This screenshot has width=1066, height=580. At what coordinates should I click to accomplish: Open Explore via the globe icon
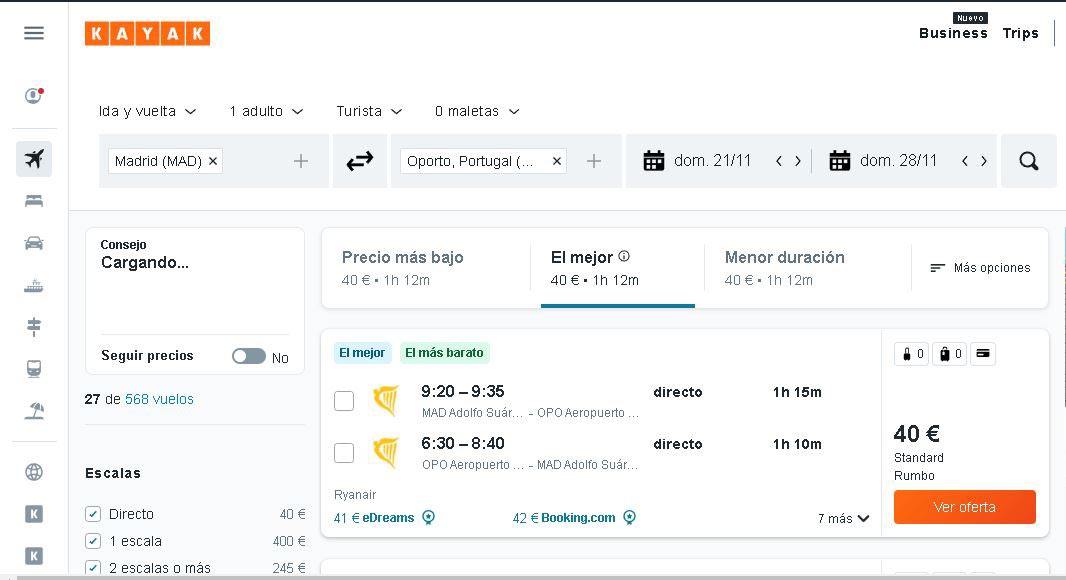coord(34,472)
